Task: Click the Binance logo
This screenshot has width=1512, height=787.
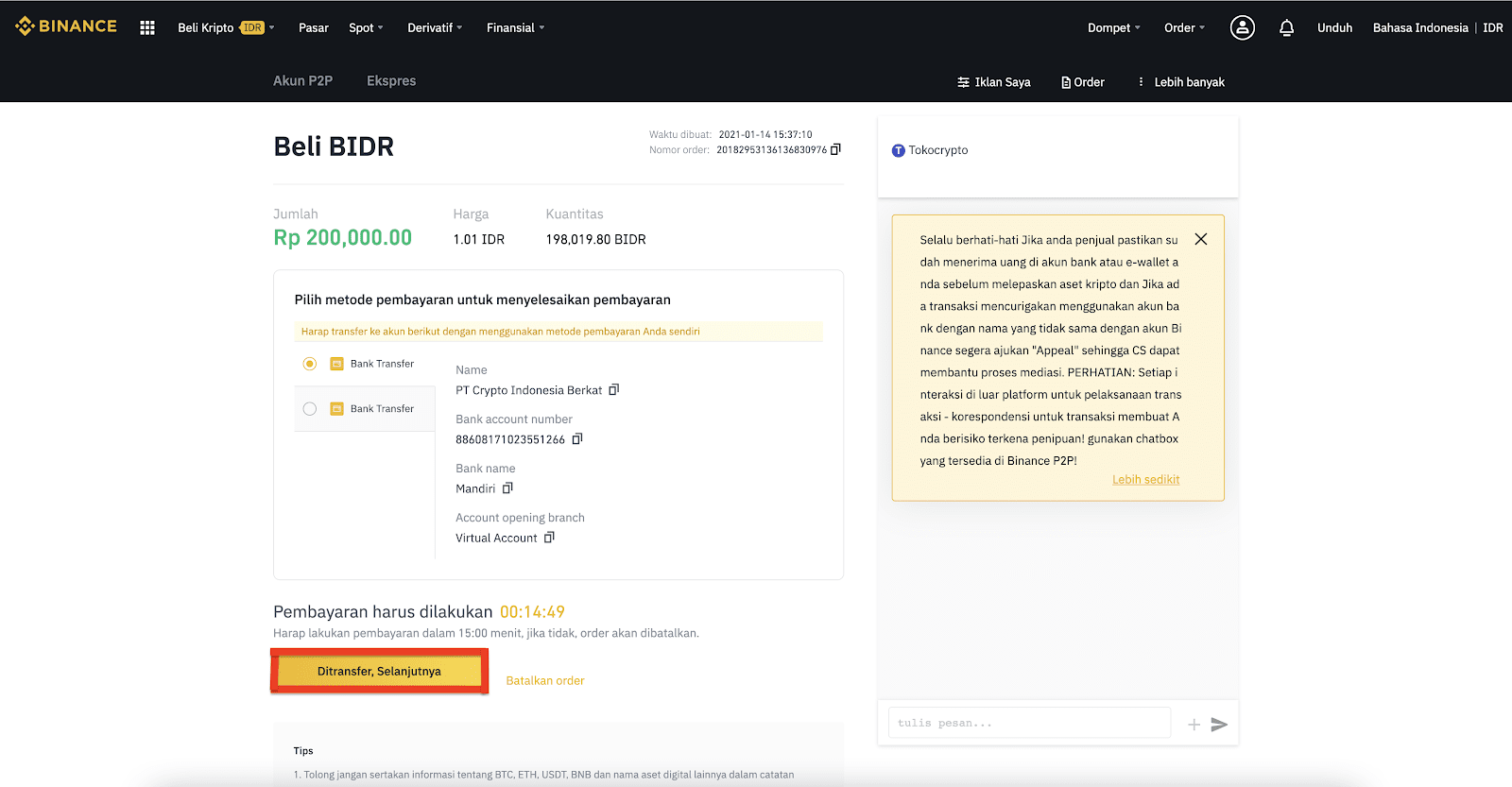Action: [x=66, y=26]
